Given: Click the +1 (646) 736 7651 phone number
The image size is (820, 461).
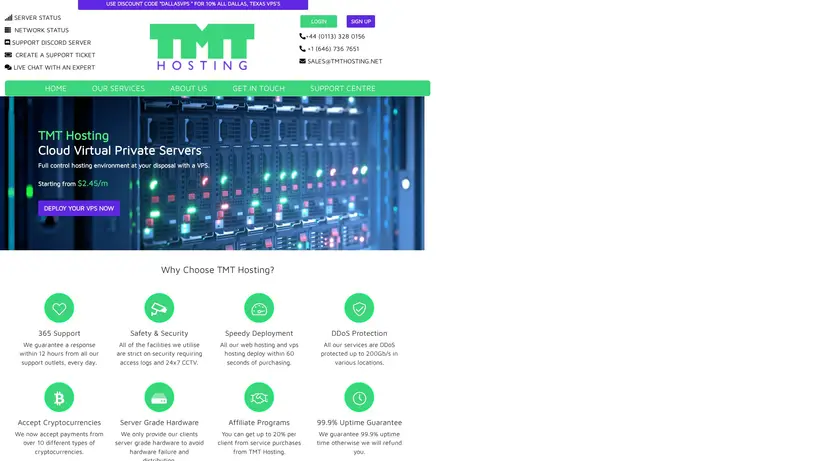Looking at the screenshot, I should tap(333, 49).
